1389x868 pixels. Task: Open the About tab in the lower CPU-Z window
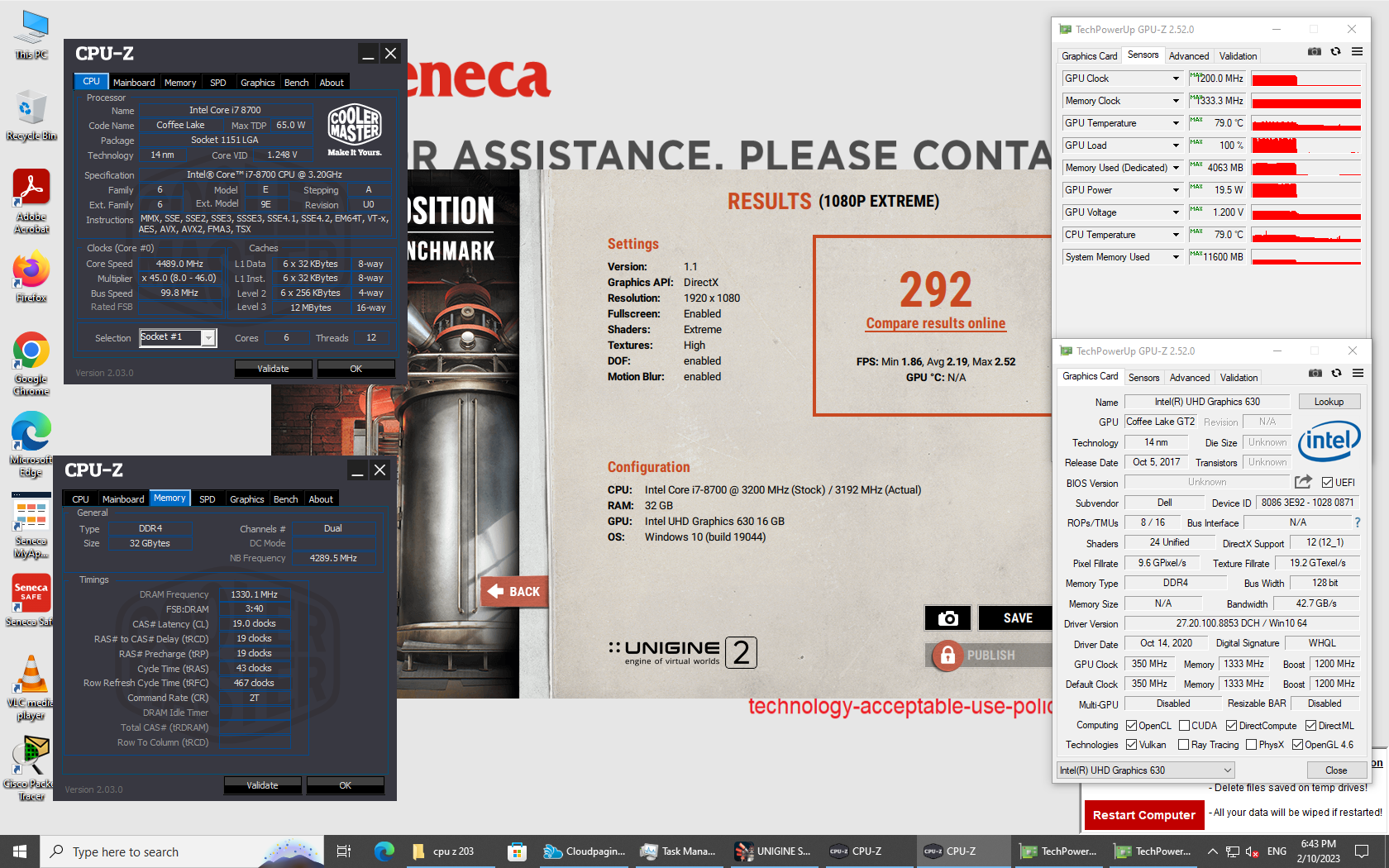pyautogui.click(x=321, y=499)
